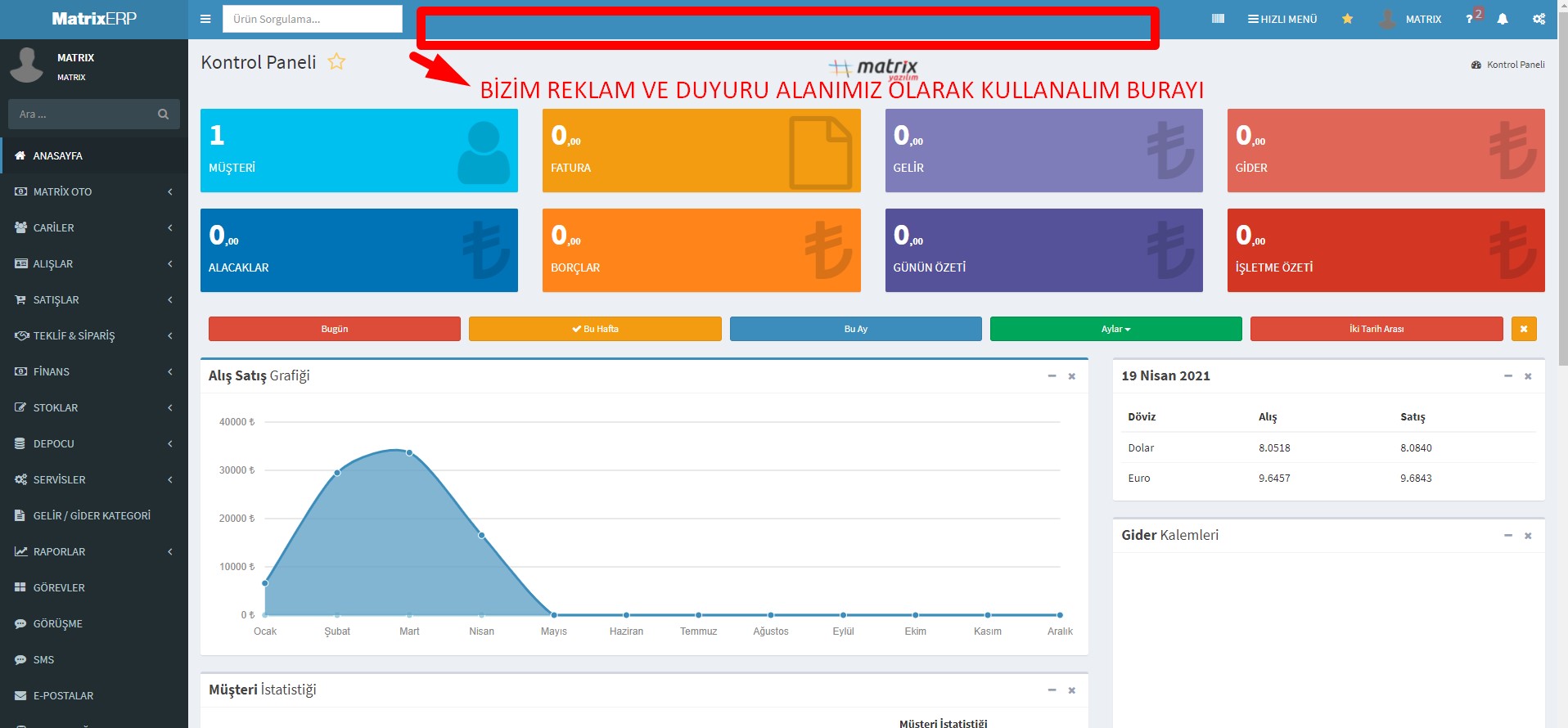Click the orange FATURA summary tile
The width and height of the screenshot is (1568, 728).
click(x=701, y=151)
